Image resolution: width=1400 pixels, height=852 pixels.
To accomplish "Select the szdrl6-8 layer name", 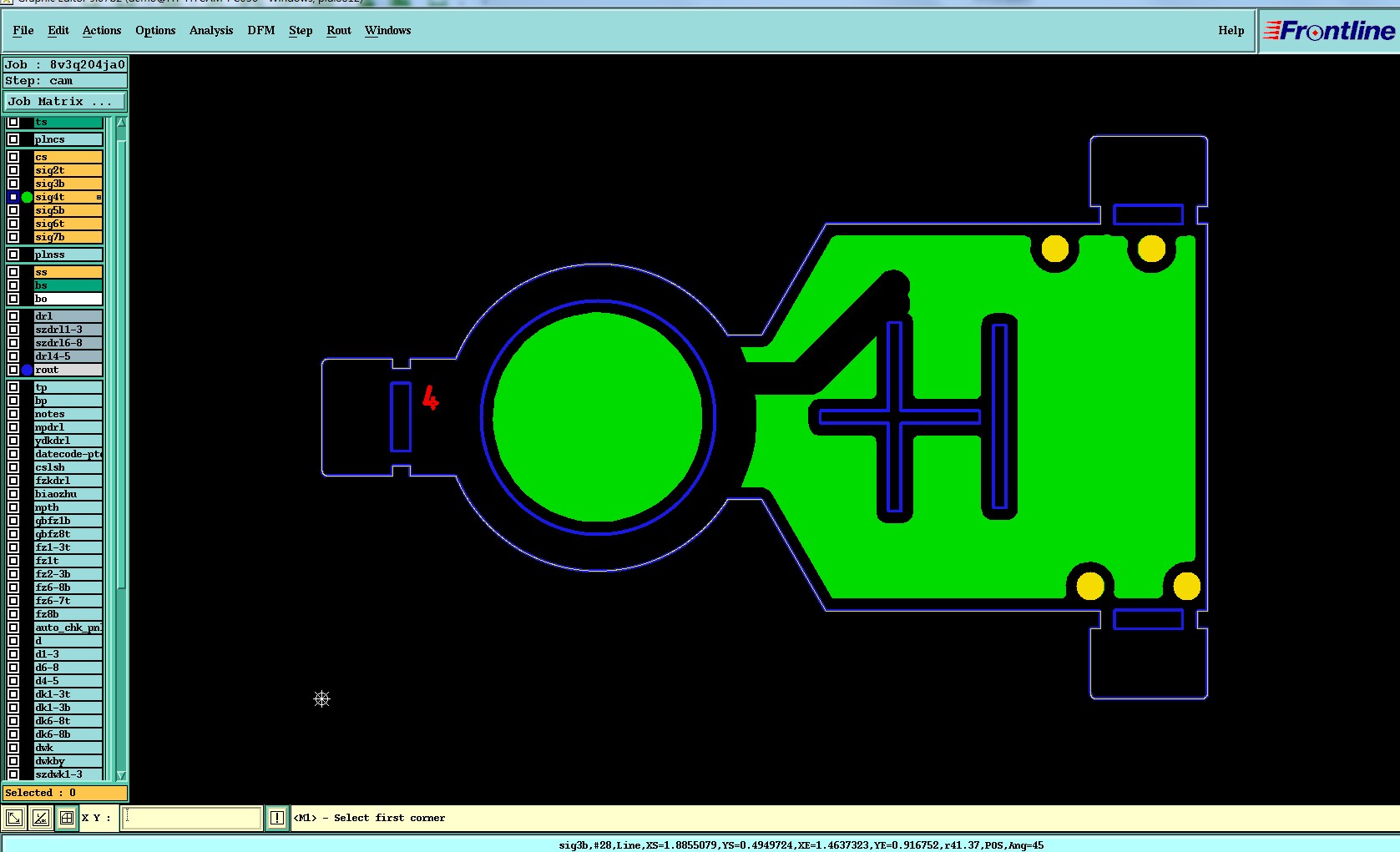I will [68, 343].
